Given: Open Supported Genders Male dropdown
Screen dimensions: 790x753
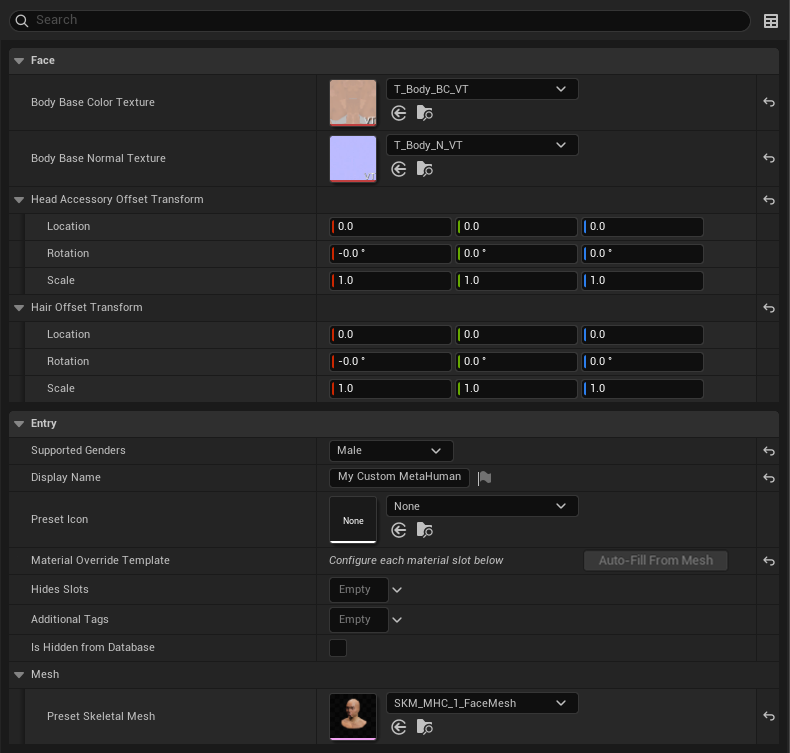Looking at the screenshot, I should [391, 451].
